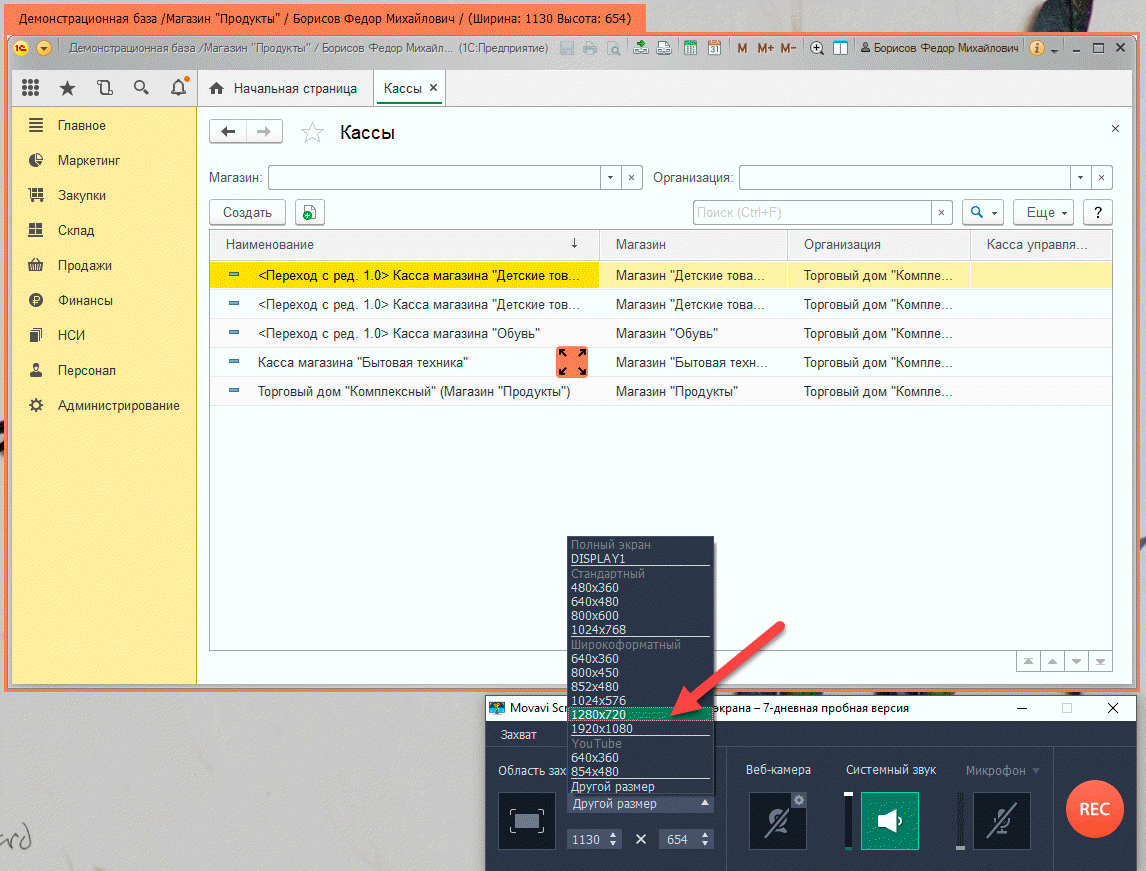This screenshot has width=1146, height=871.
Task: Click the Поиск search input field
Action: tap(812, 212)
